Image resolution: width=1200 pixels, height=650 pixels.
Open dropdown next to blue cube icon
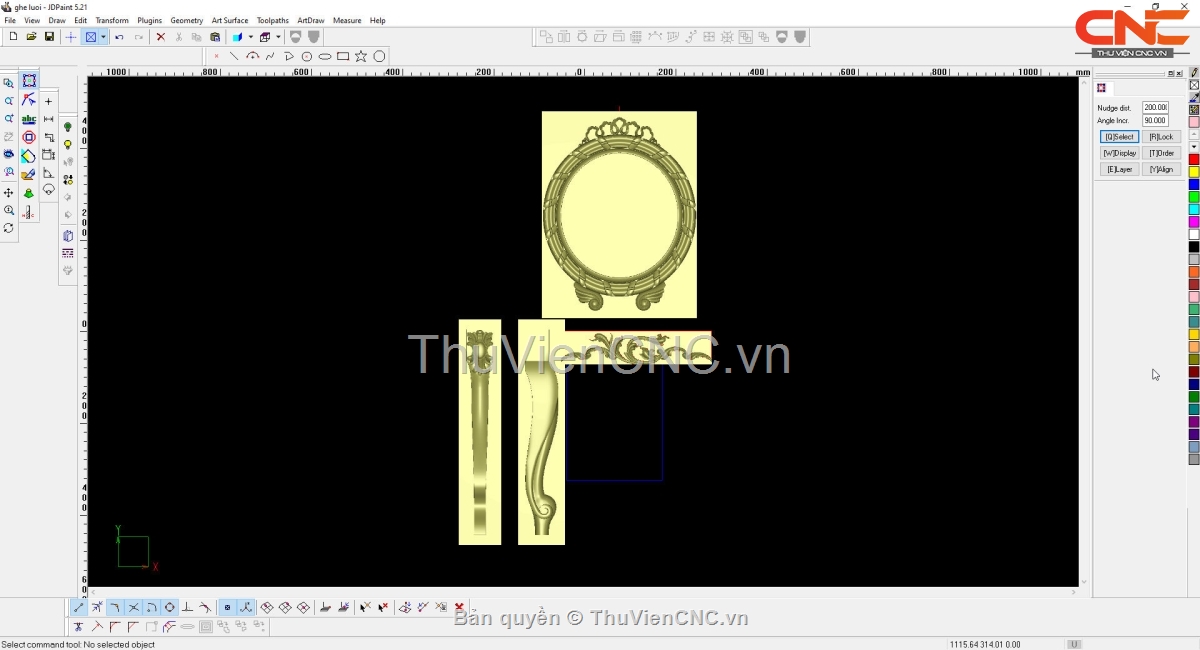point(250,37)
